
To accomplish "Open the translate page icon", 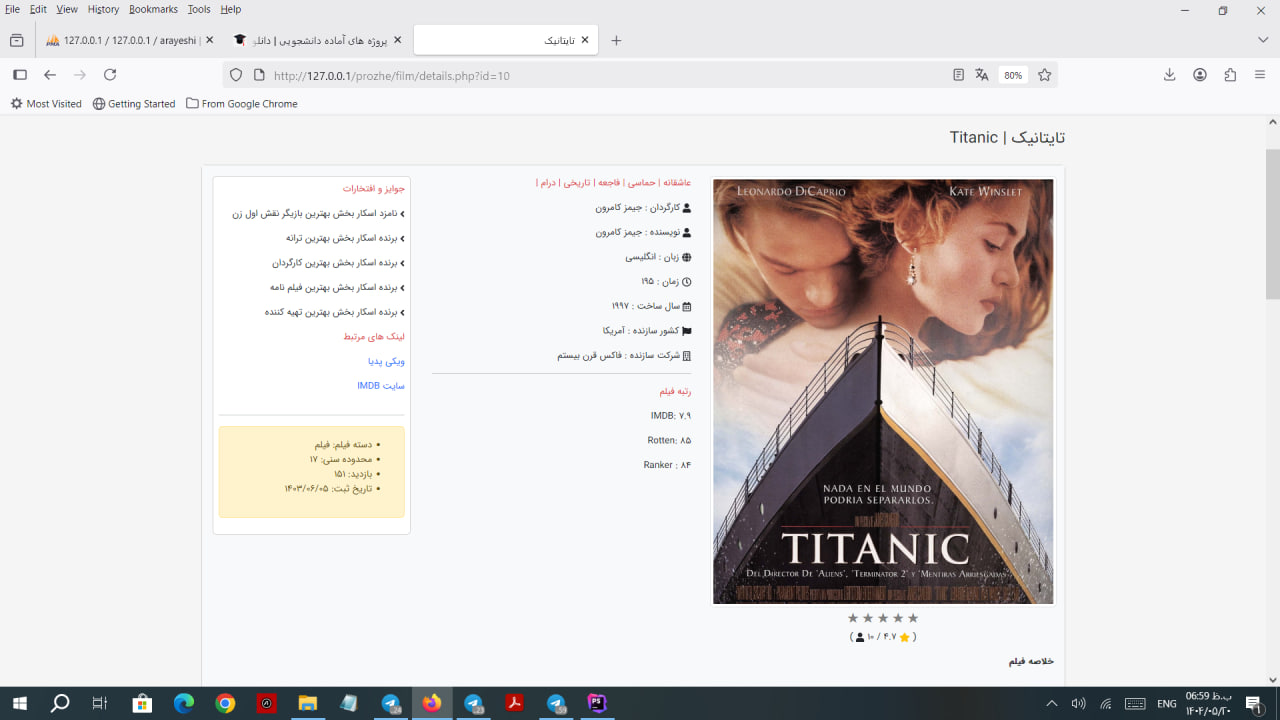I will click(x=982, y=75).
